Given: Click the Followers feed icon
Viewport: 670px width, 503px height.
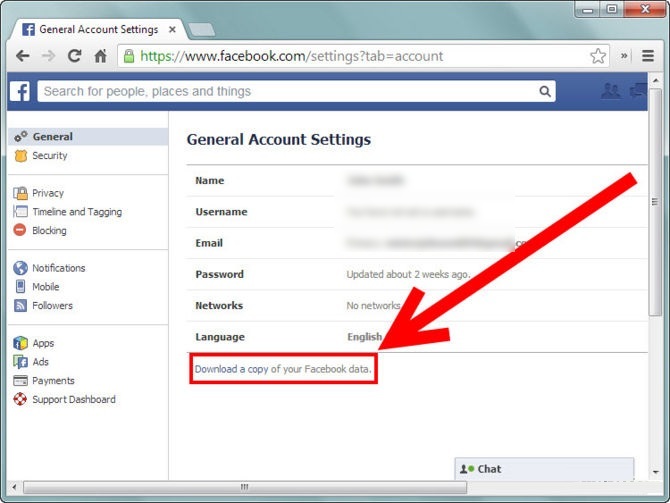Looking at the screenshot, I should pos(20,305).
